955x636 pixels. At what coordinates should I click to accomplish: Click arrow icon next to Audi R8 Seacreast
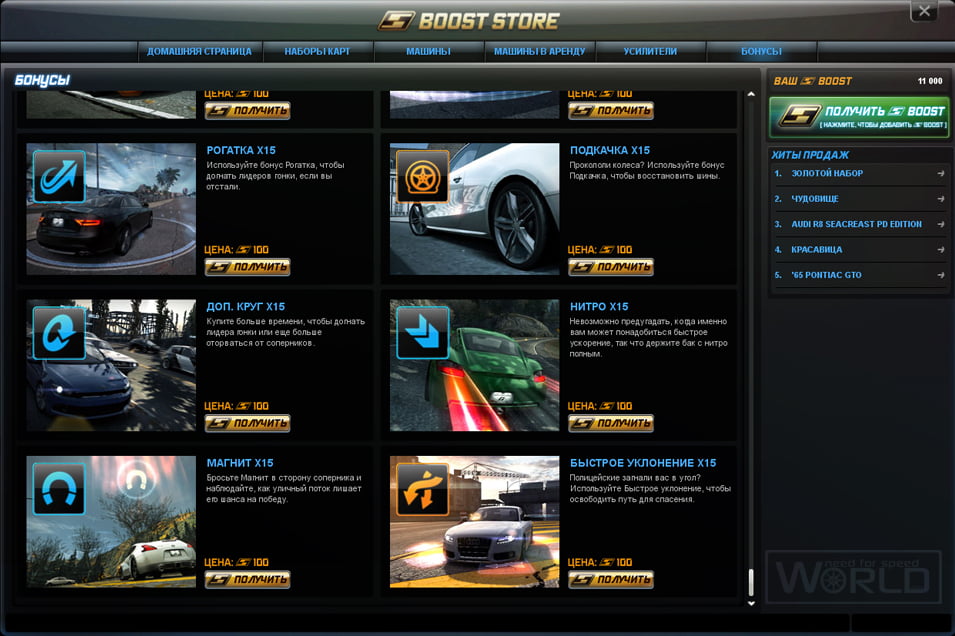[940, 225]
